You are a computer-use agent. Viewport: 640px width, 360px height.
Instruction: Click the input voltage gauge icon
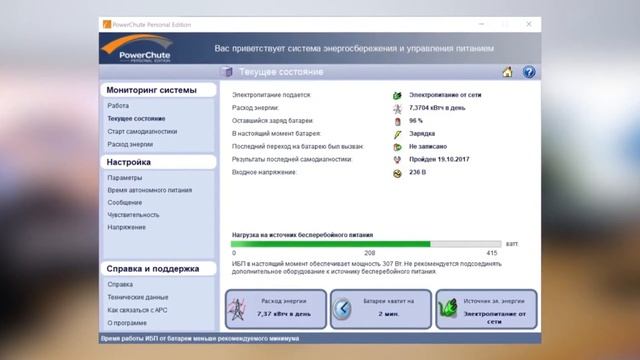397,173
